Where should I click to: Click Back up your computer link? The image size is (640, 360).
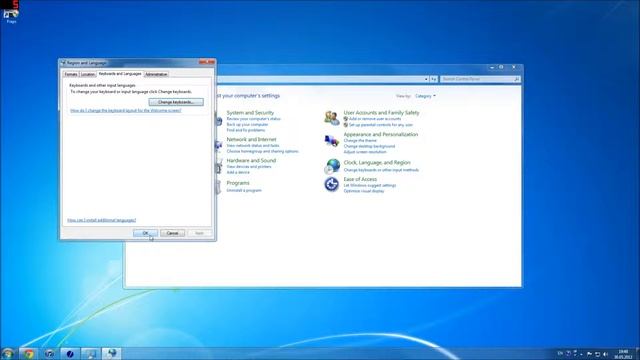[247, 124]
